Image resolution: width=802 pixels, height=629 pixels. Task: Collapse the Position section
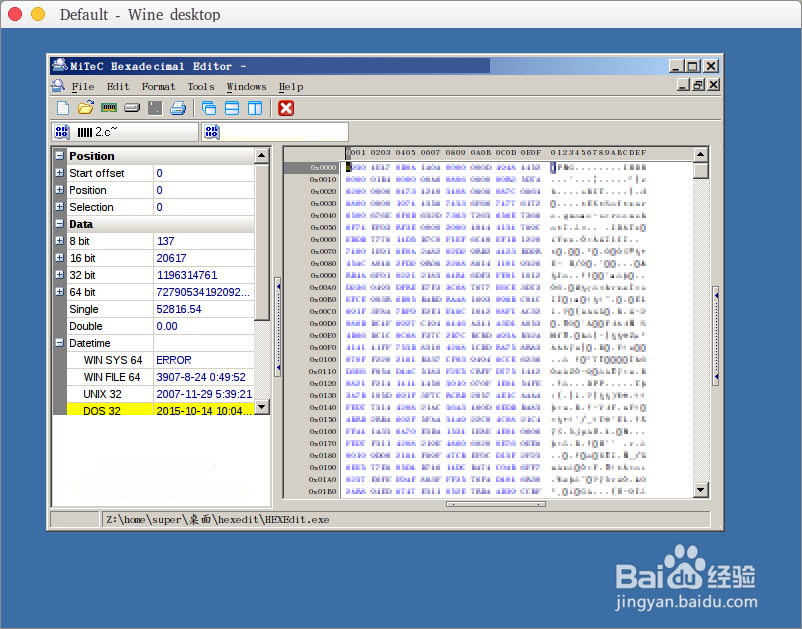click(x=60, y=155)
